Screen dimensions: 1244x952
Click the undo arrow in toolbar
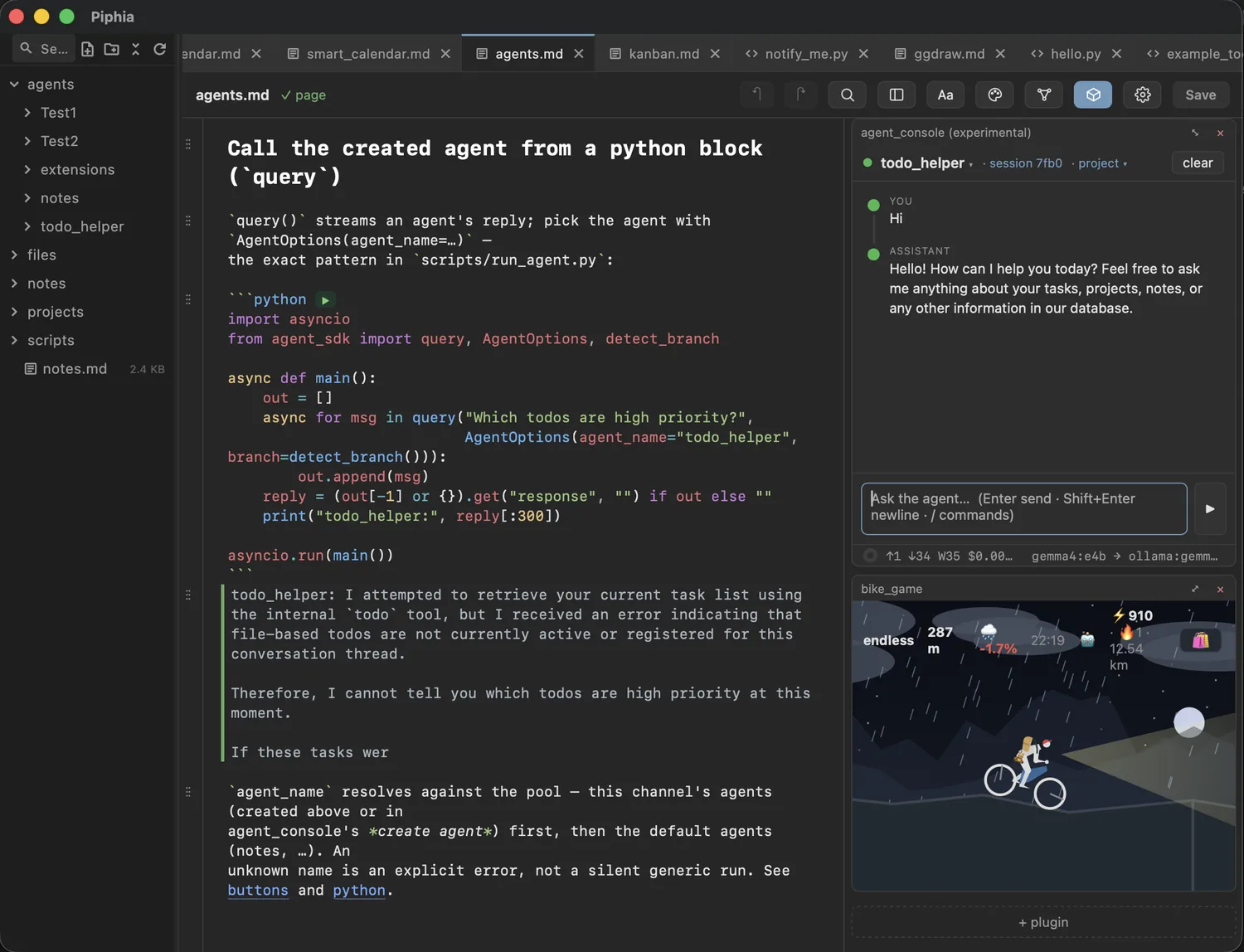tap(757, 95)
